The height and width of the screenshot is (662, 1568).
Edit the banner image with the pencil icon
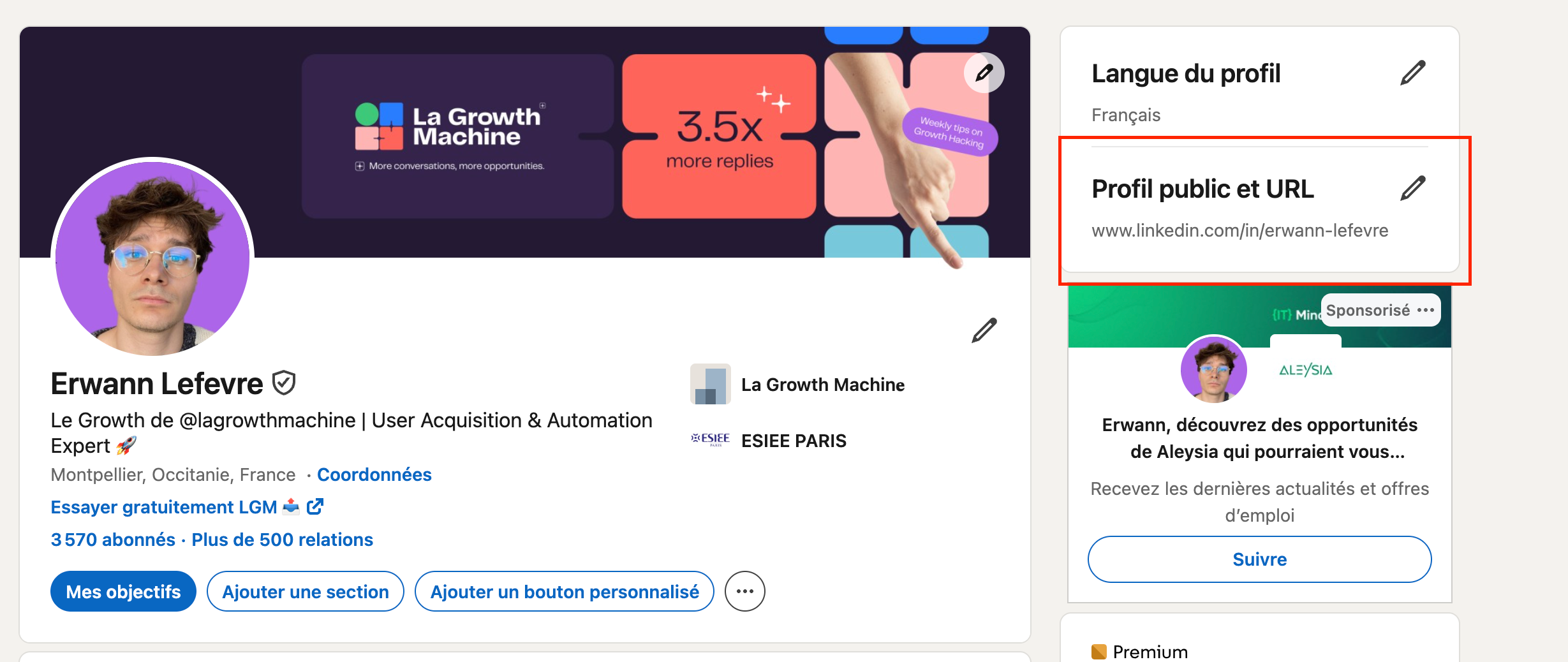pyautogui.click(x=983, y=73)
